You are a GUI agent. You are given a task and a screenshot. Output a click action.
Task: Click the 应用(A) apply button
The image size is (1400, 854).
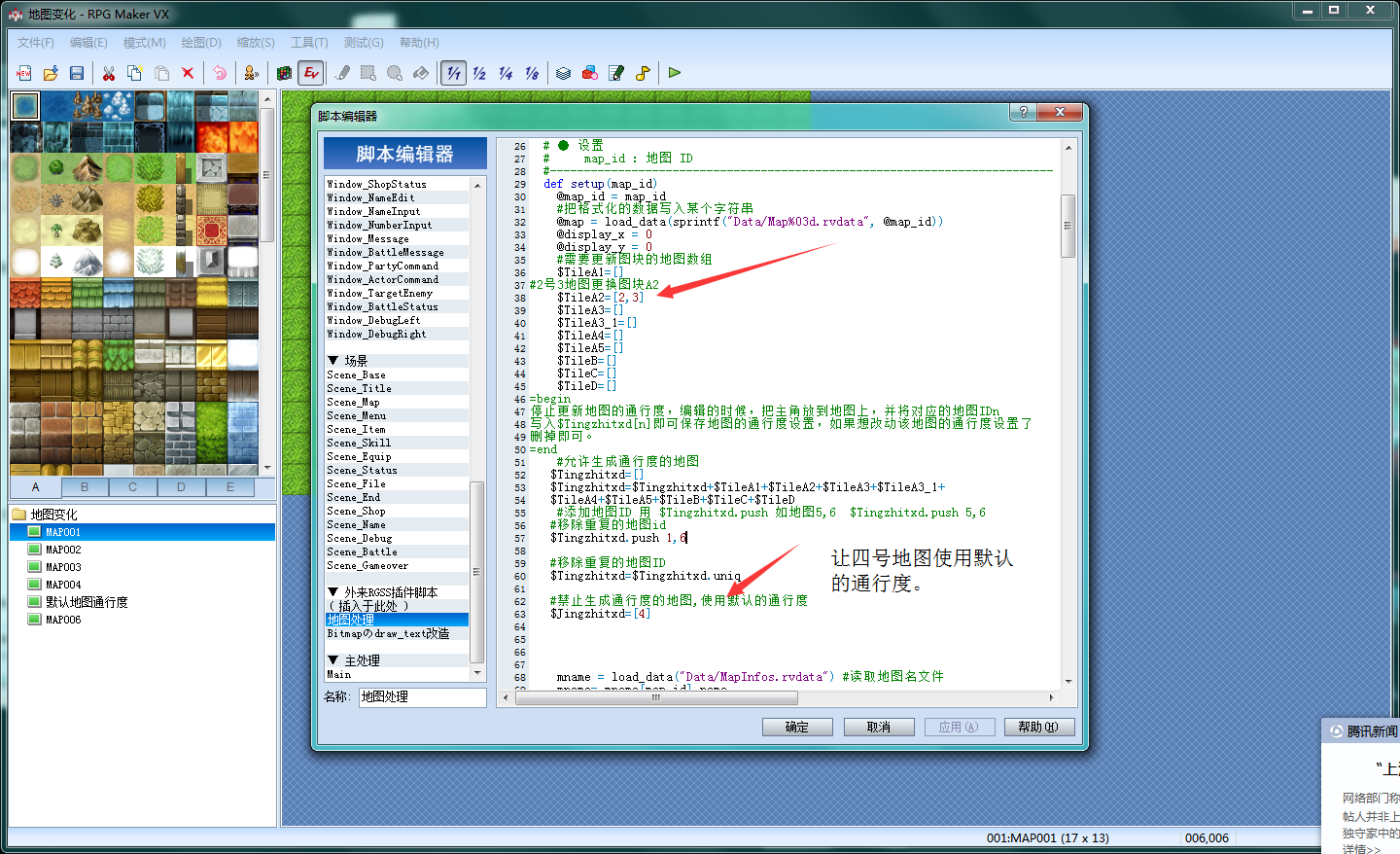pos(959,727)
